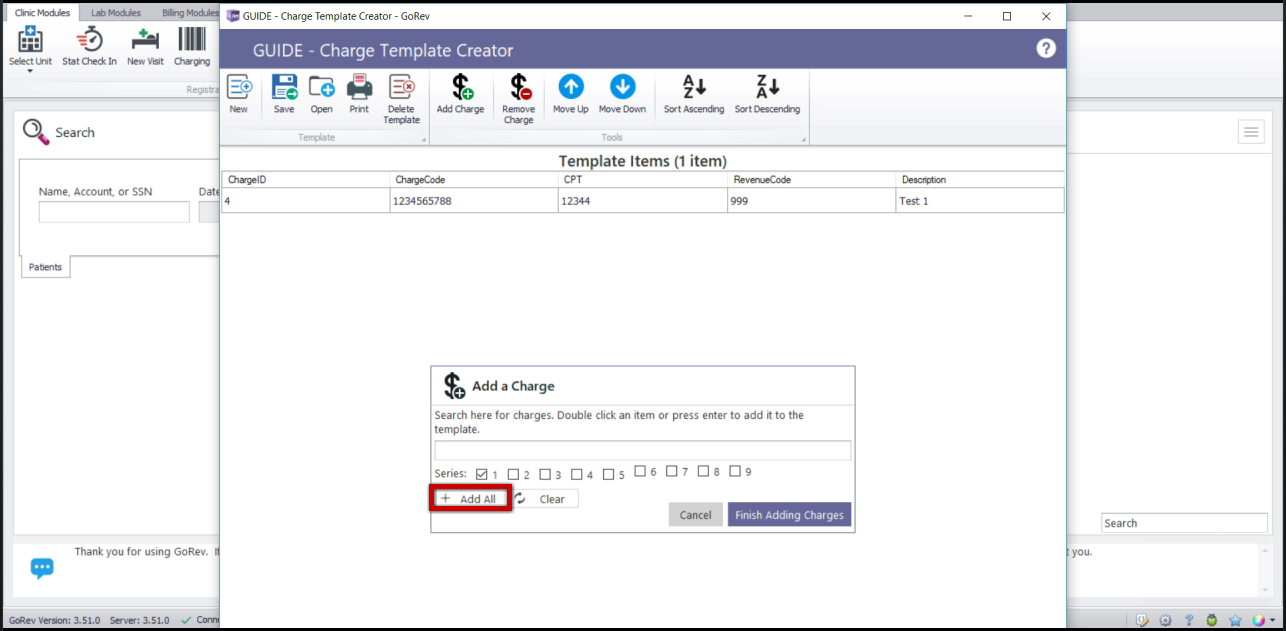
Task: Check Series 2 checkbox
Action: [x=513, y=474]
